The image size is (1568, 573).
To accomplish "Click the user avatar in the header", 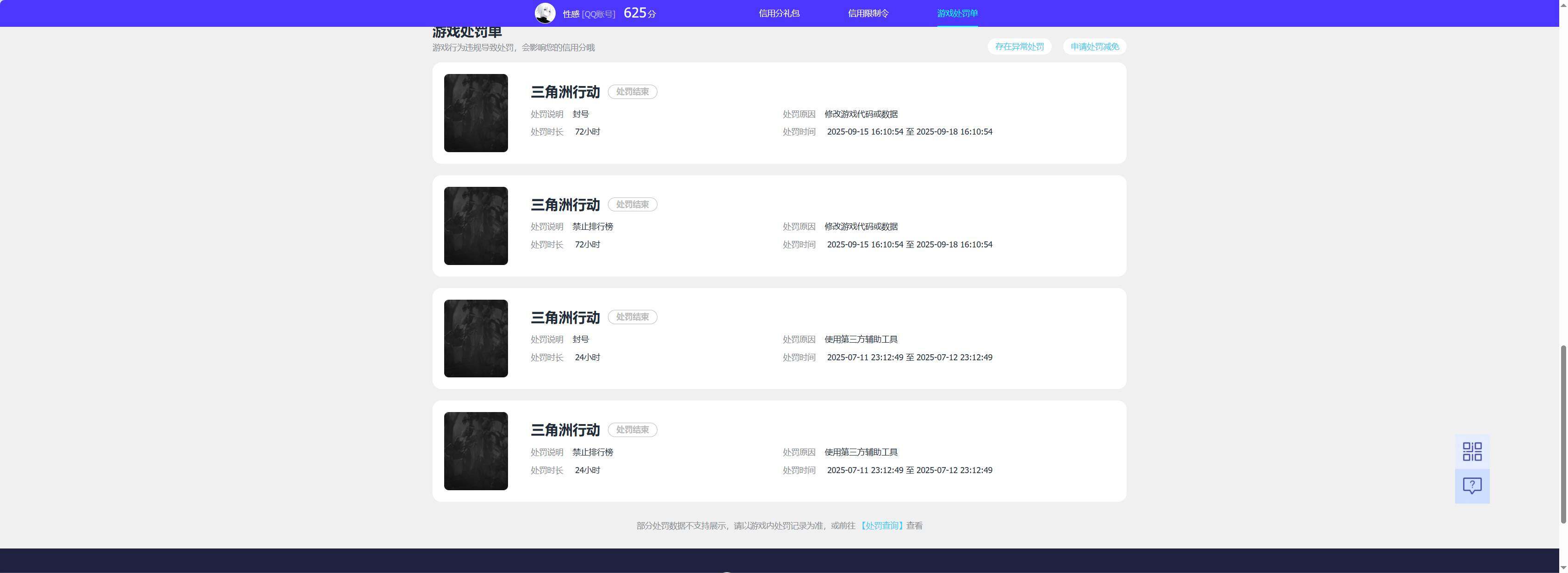I will tap(545, 13).
